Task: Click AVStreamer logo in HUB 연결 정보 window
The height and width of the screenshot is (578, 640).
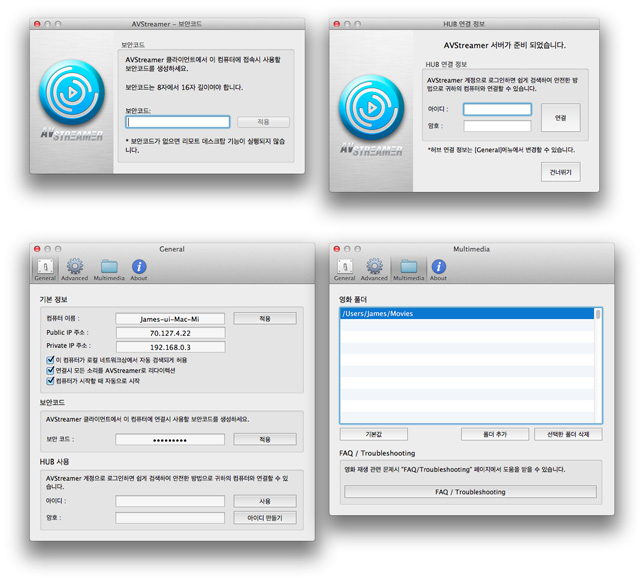Action: pos(372,107)
